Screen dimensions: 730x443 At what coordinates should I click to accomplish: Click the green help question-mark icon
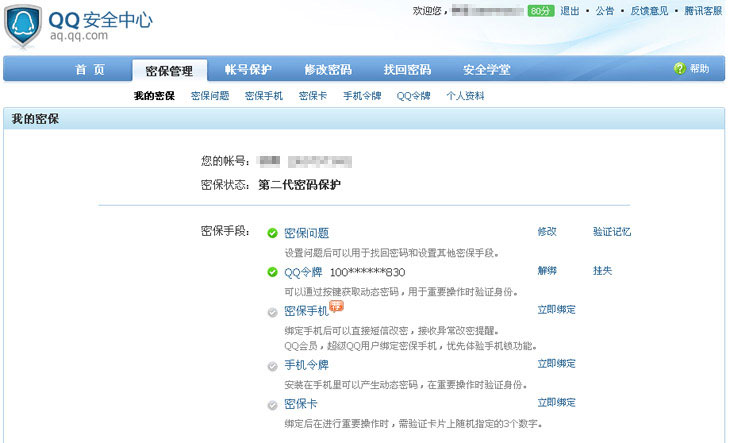click(x=680, y=69)
